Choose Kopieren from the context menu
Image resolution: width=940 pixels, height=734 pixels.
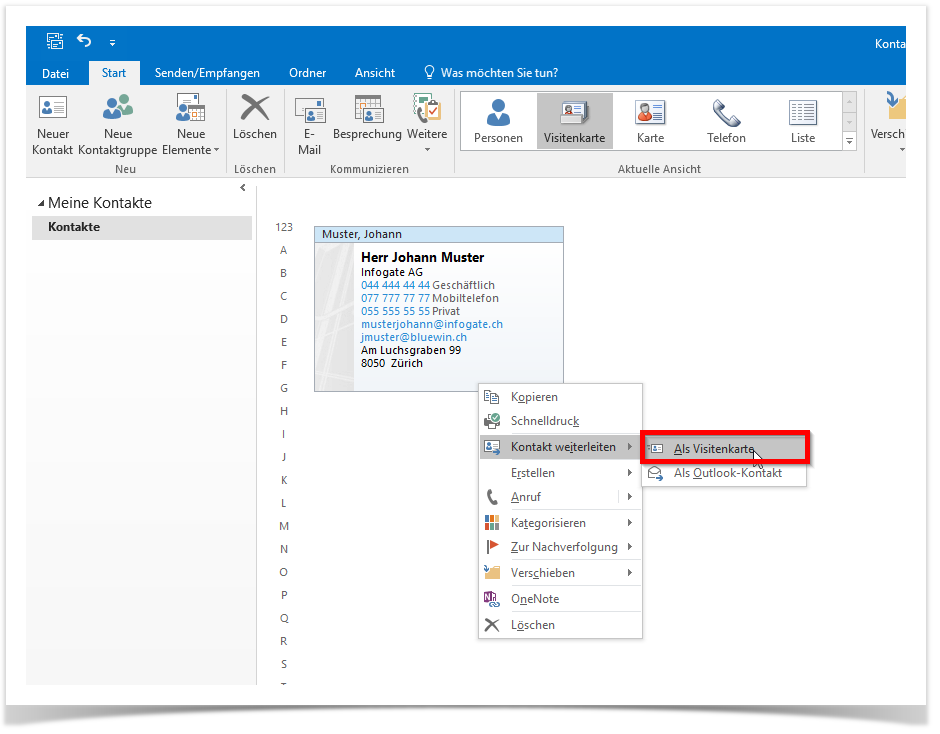[561, 397]
